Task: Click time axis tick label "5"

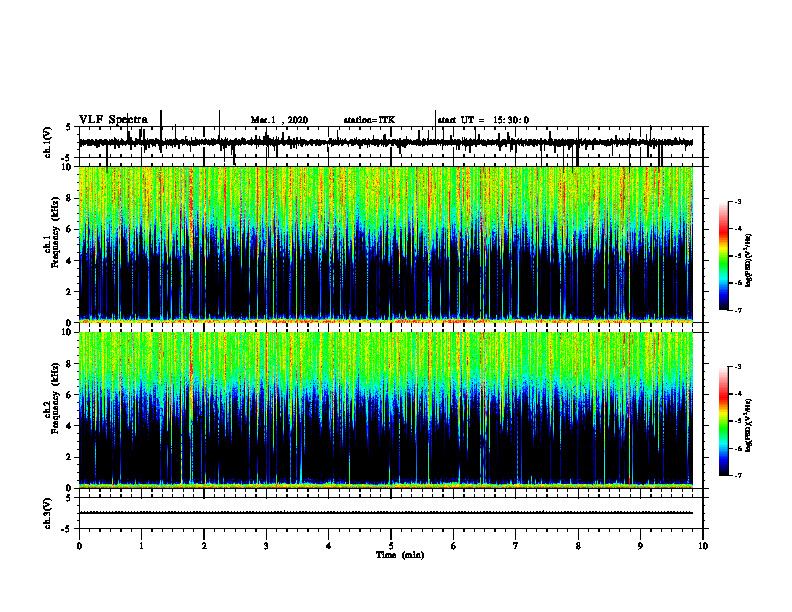Action: coord(391,546)
